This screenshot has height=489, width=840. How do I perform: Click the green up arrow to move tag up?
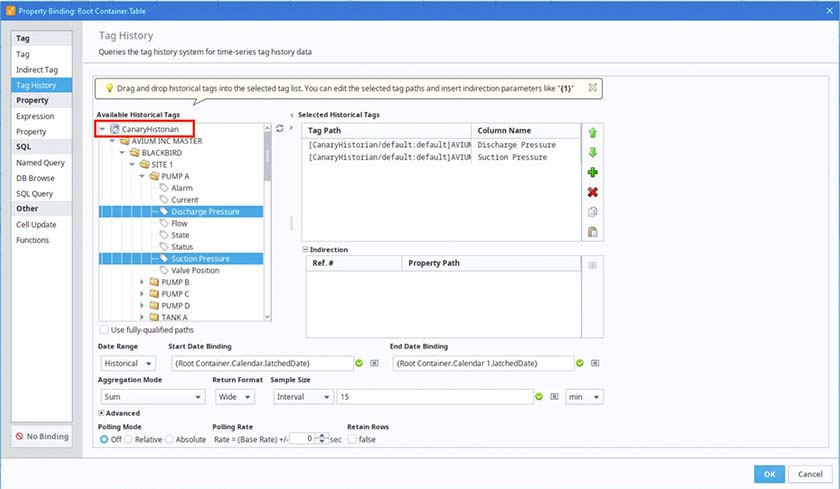pos(593,133)
